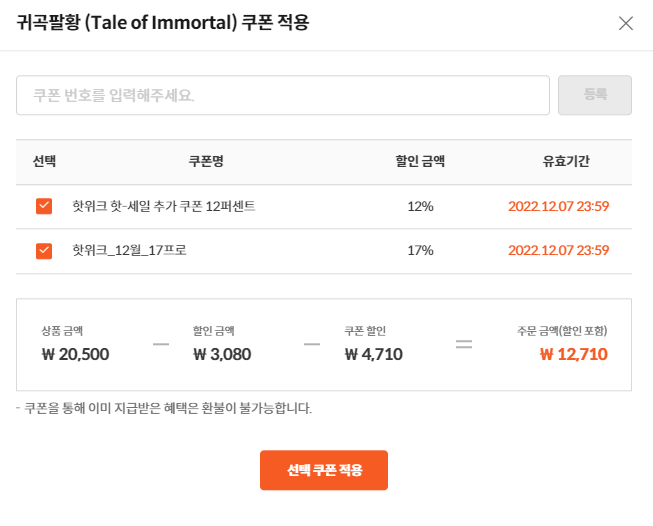The height and width of the screenshot is (526, 653).
Task: Click the ₩ 20,500 product price
Action: (75, 353)
